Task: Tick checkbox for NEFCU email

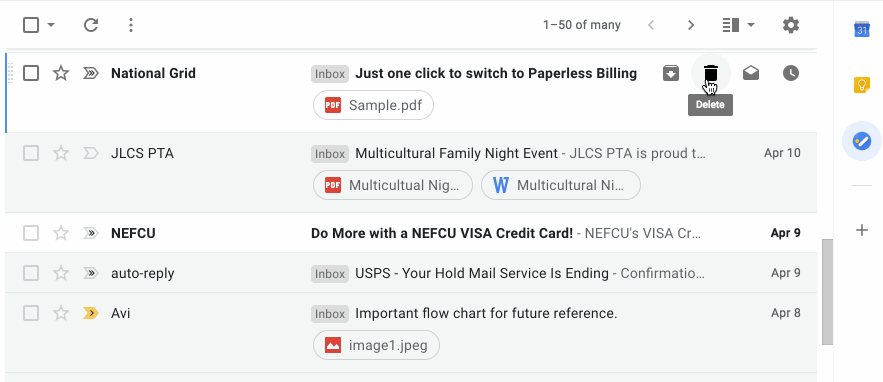Action: (x=31, y=233)
